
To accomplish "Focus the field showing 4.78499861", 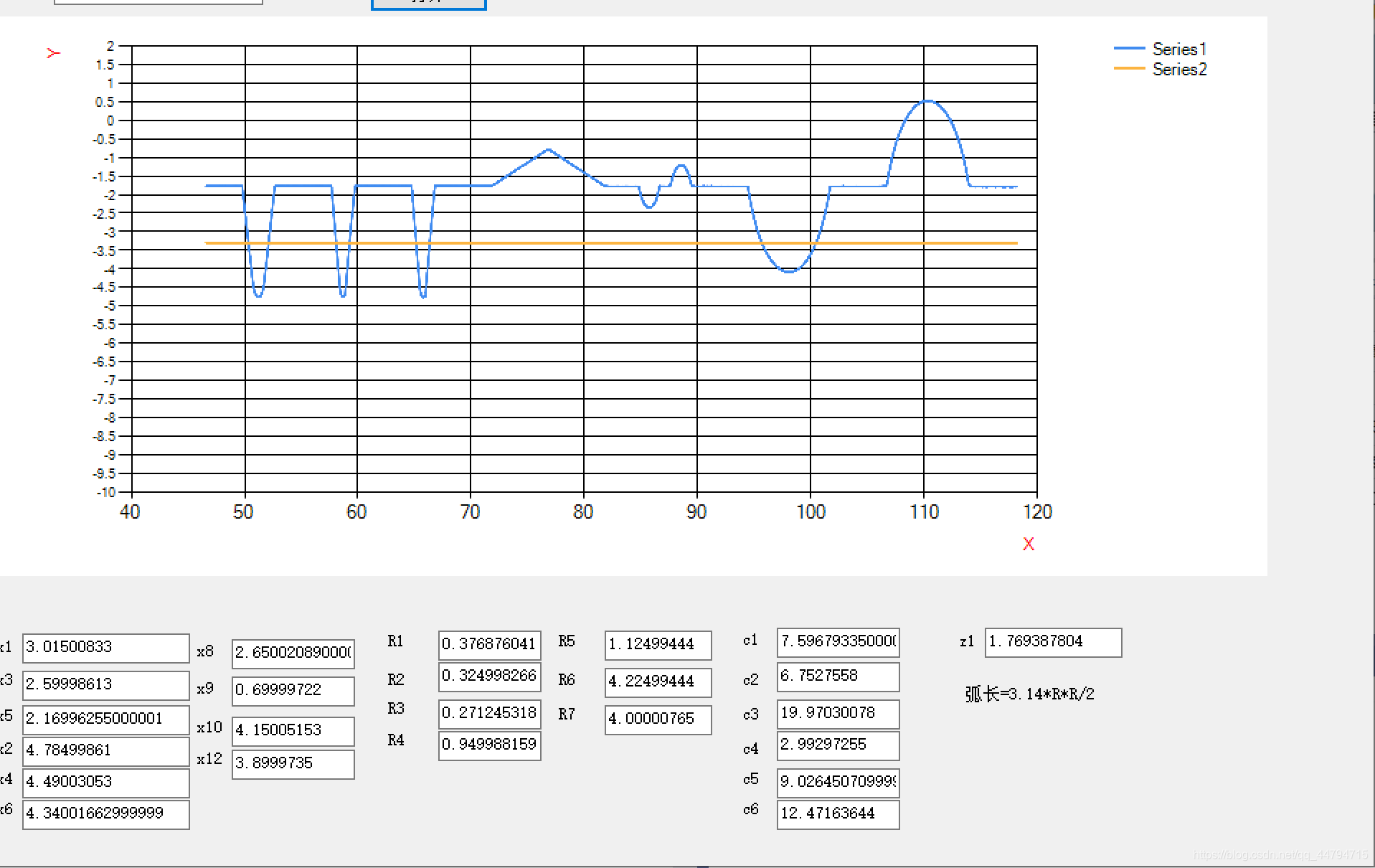I will (x=106, y=751).
